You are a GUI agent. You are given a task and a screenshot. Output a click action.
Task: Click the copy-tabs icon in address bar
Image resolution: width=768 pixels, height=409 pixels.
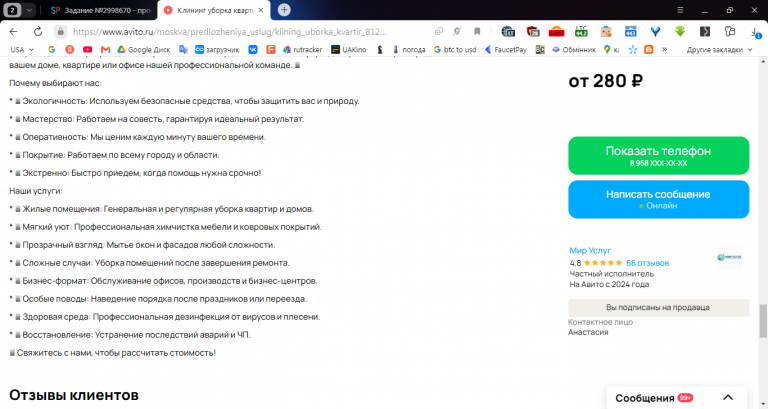point(439,31)
